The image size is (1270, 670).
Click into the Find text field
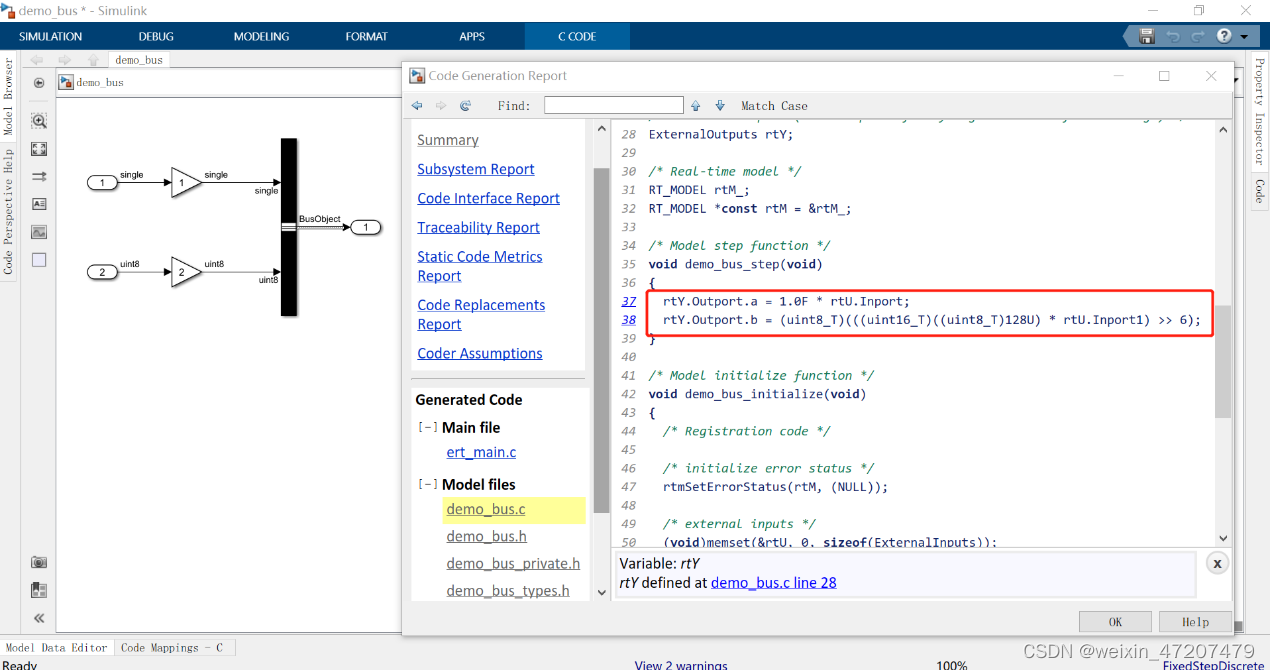(614, 105)
